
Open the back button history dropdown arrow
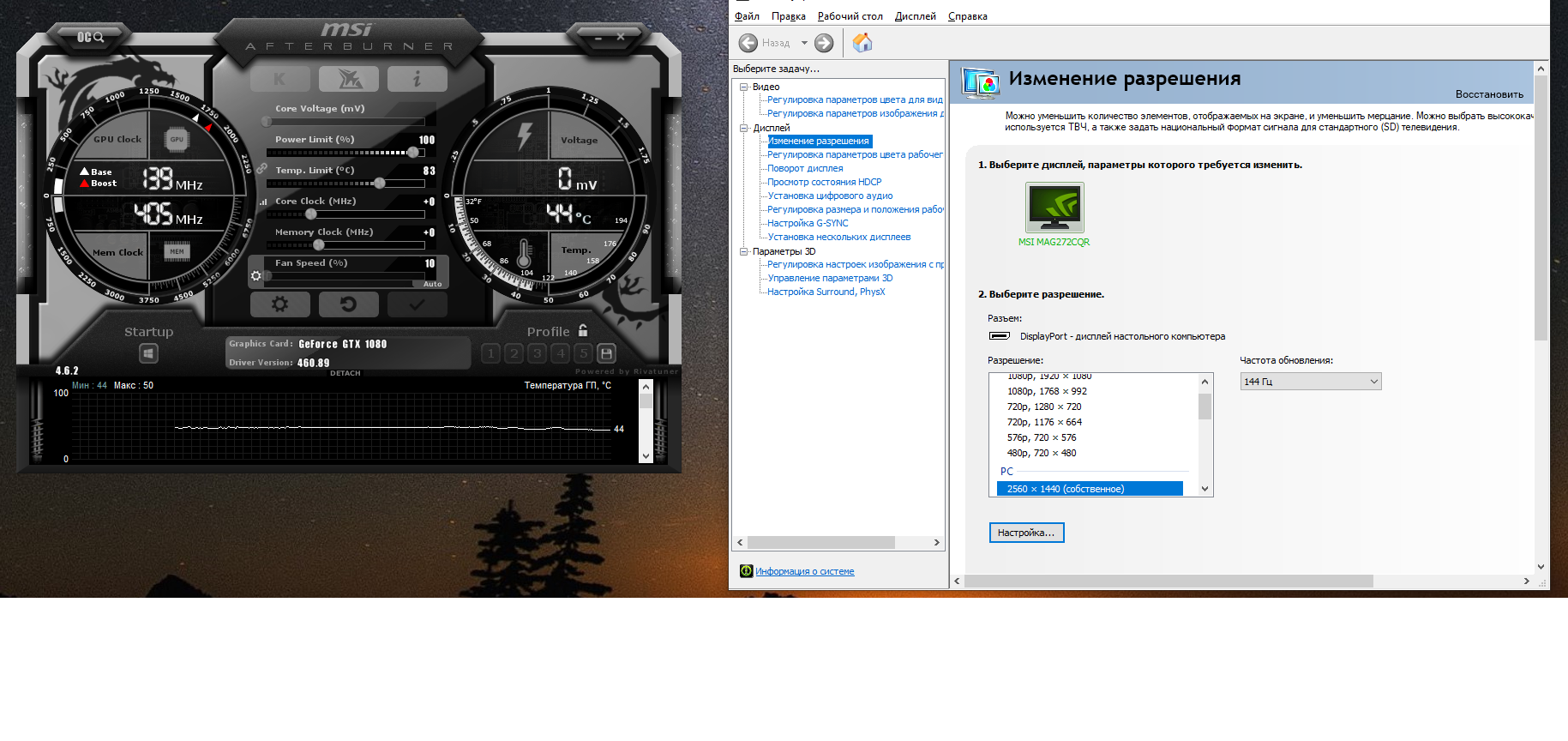click(804, 43)
